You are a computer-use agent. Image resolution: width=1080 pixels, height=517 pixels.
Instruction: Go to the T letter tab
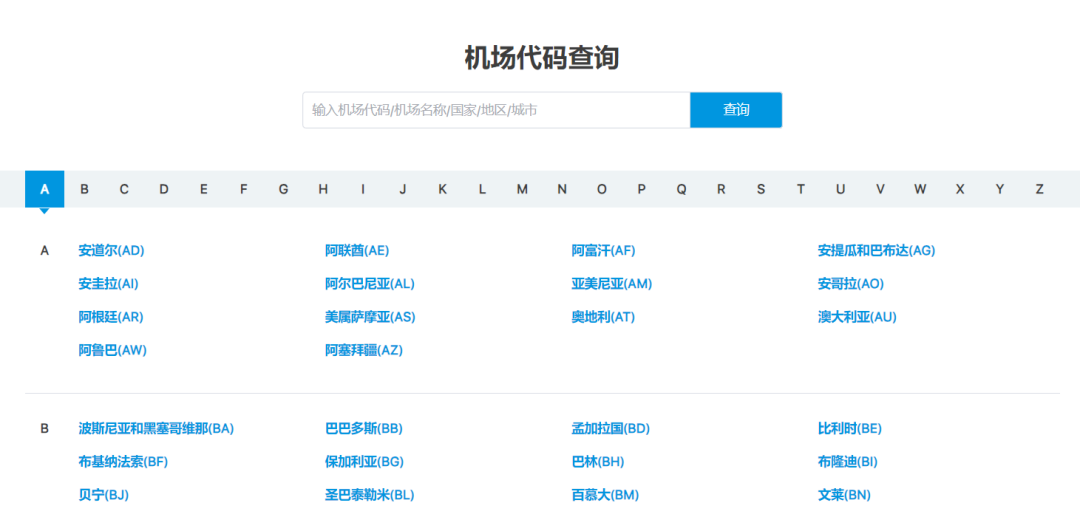click(x=800, y=189)
